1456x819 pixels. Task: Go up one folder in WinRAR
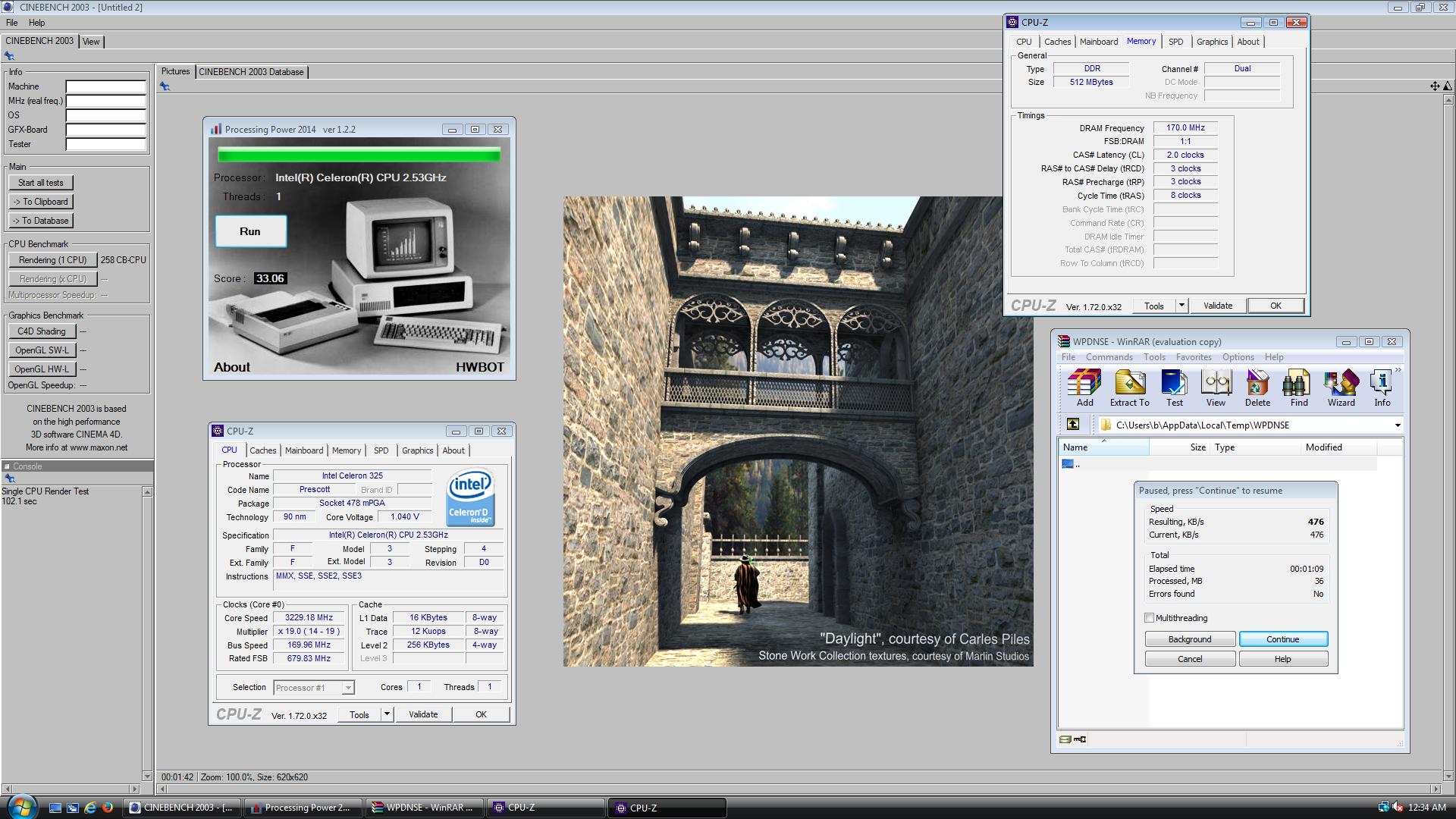coord(1072,425)
